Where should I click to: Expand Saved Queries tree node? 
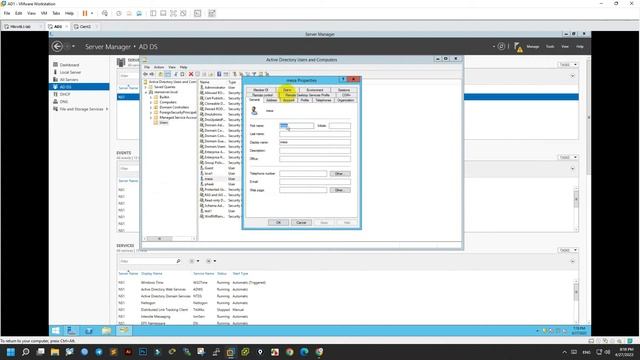point(146,87)
